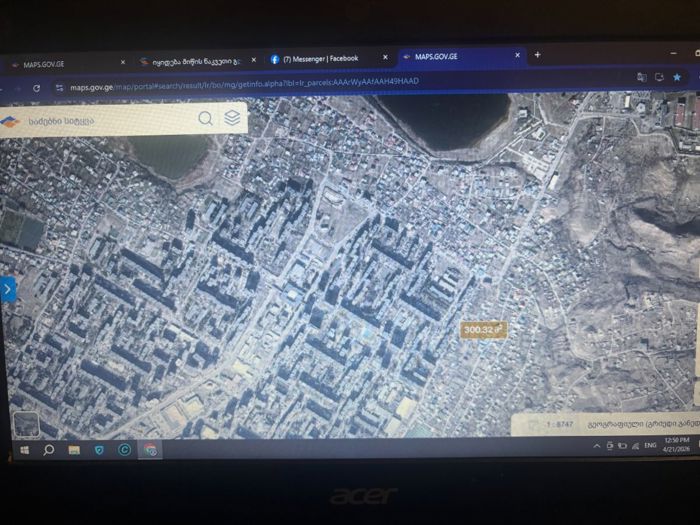The height and width of the screenshot is (525, 700).
Task: Open File Explorer from the taskbar
Action: pos(74,450)
